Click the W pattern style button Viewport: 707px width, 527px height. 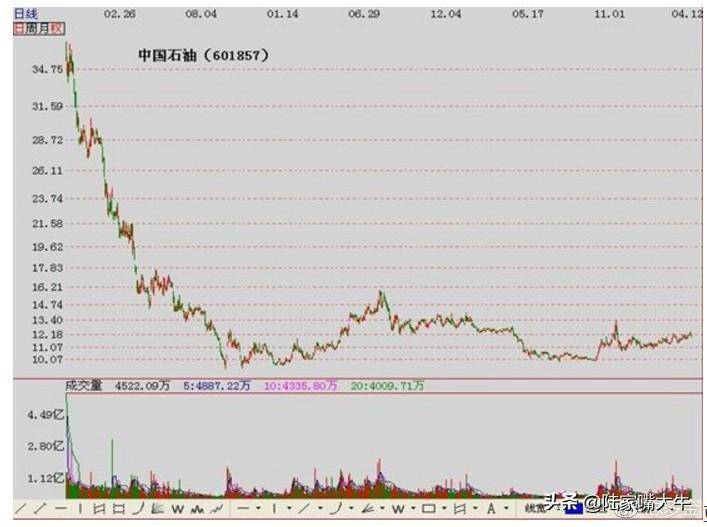coord(398,509)
